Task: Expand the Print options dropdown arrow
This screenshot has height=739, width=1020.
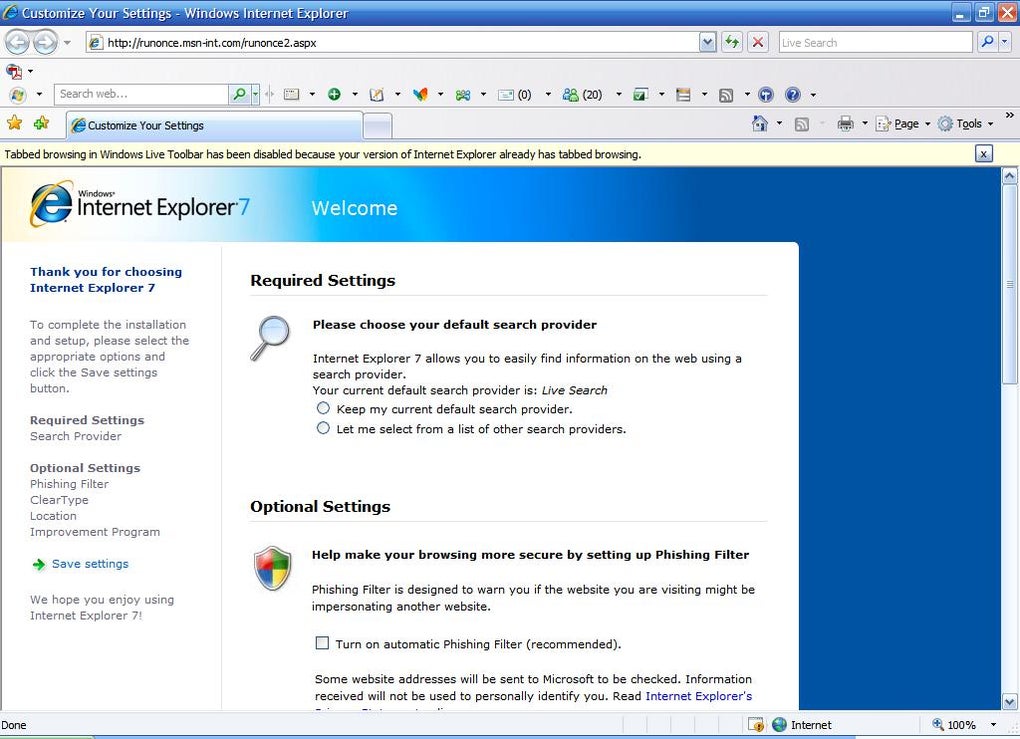Action: (x=865, y=124)
